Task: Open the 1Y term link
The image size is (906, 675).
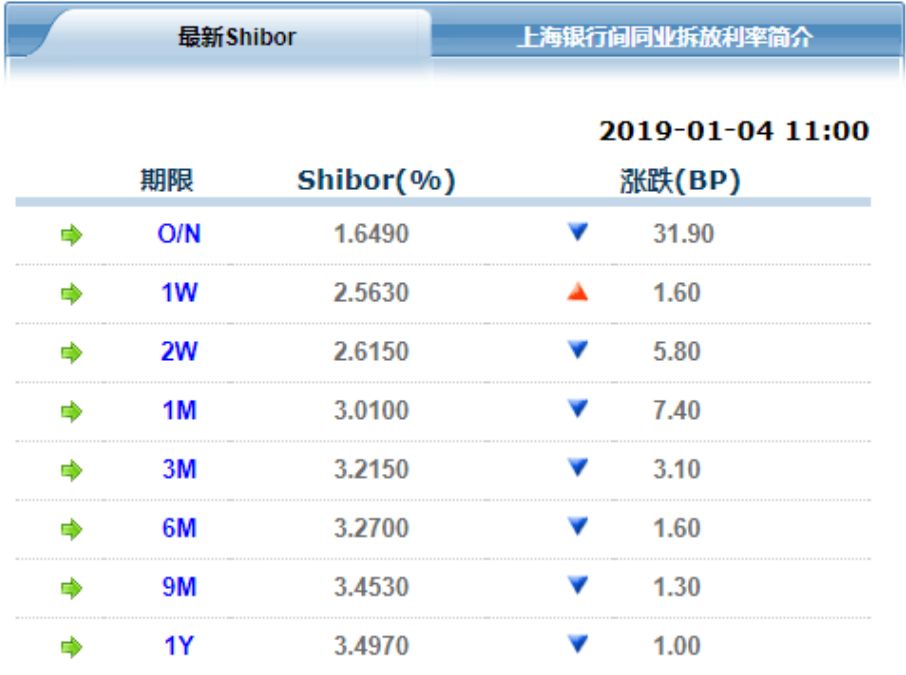Action: (179, 646)
